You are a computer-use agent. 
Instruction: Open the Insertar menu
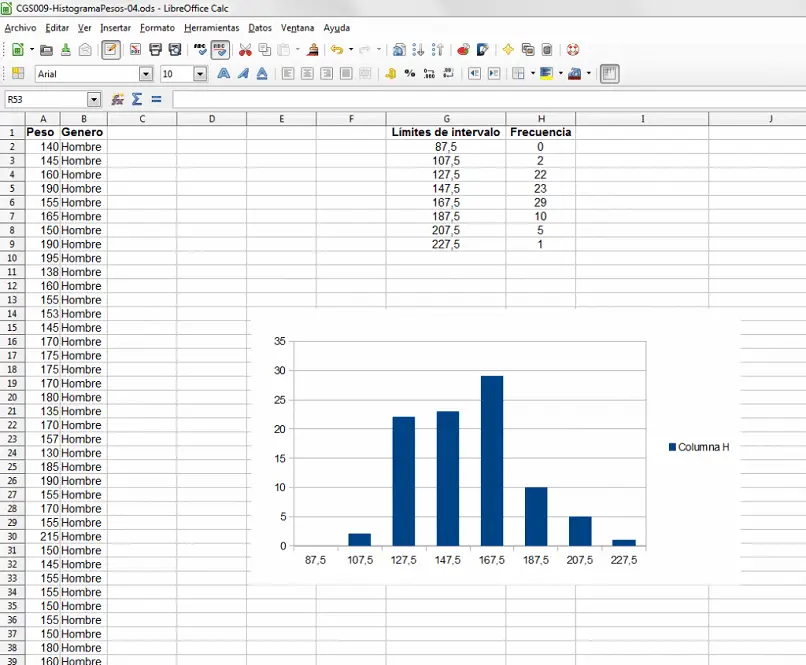click(x=114, y=28)
